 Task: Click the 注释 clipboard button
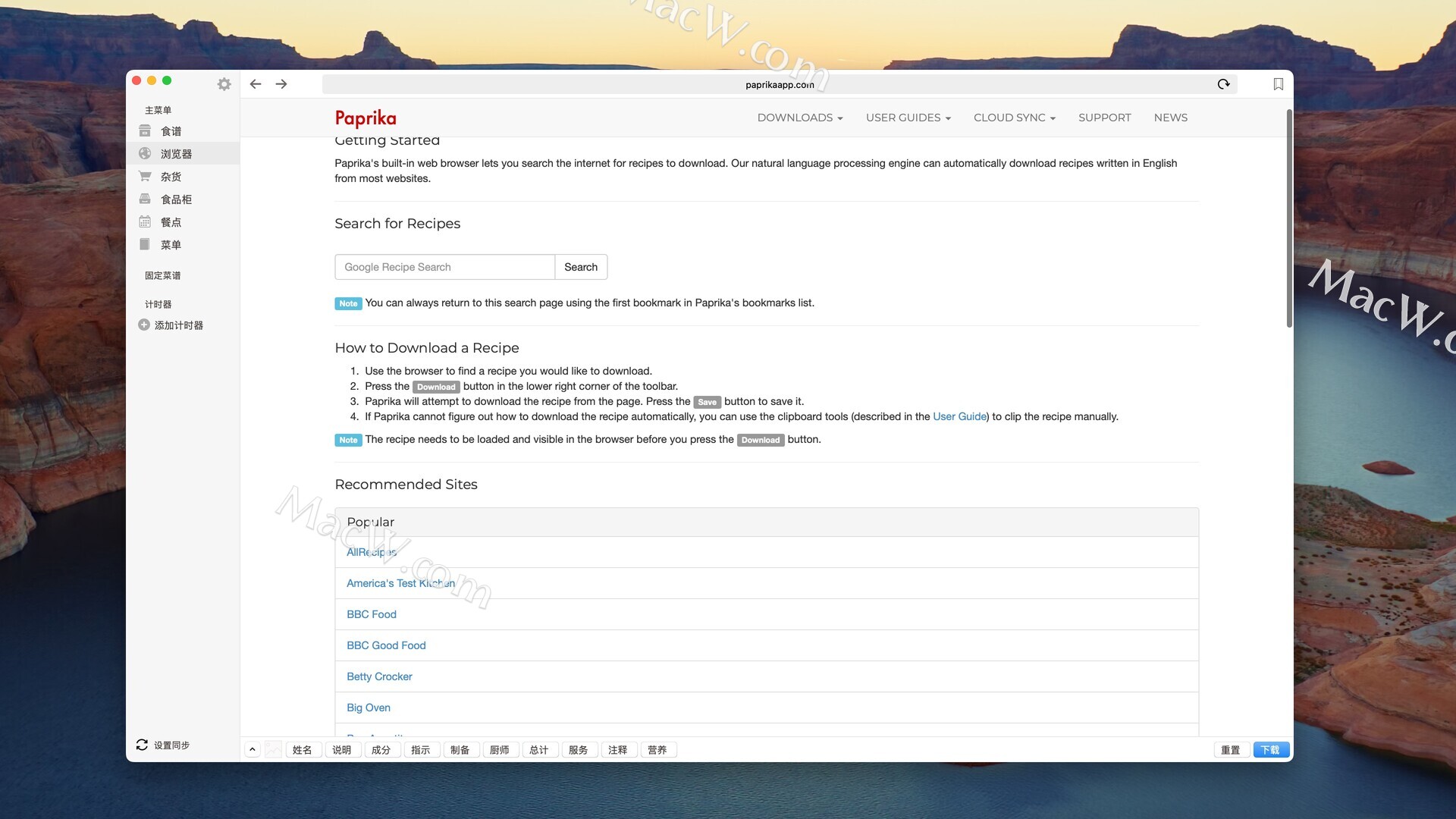(x=618, y=750)
